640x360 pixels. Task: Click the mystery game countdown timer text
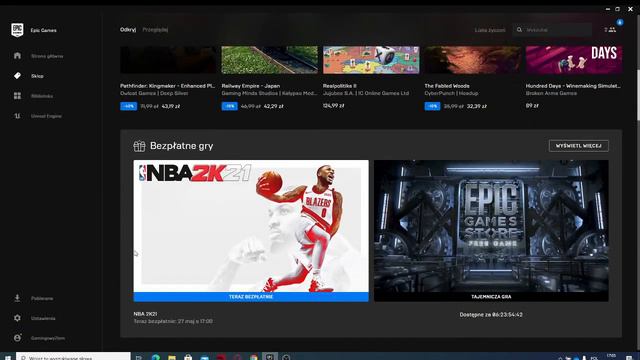(x=491, y=315)
